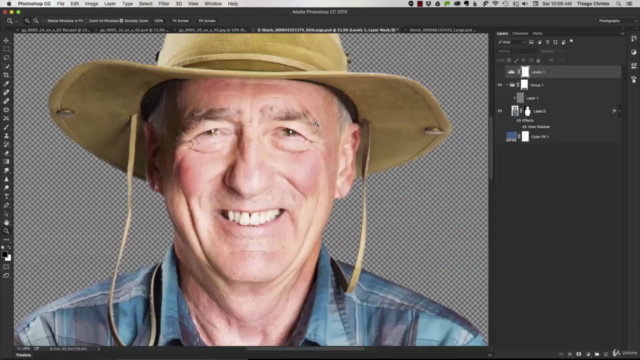Filter layers by smart object icon

click(564, 42)
